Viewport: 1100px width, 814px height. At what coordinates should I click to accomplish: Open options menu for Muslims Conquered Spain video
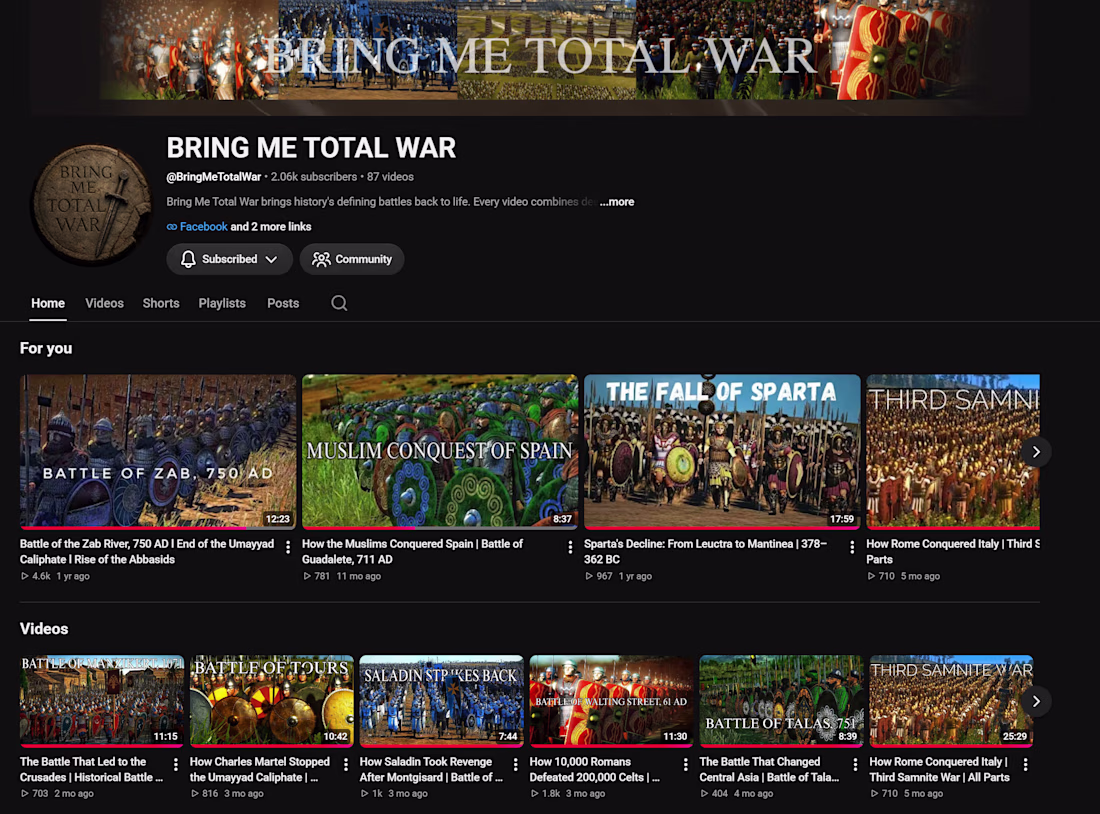(570, 547)
